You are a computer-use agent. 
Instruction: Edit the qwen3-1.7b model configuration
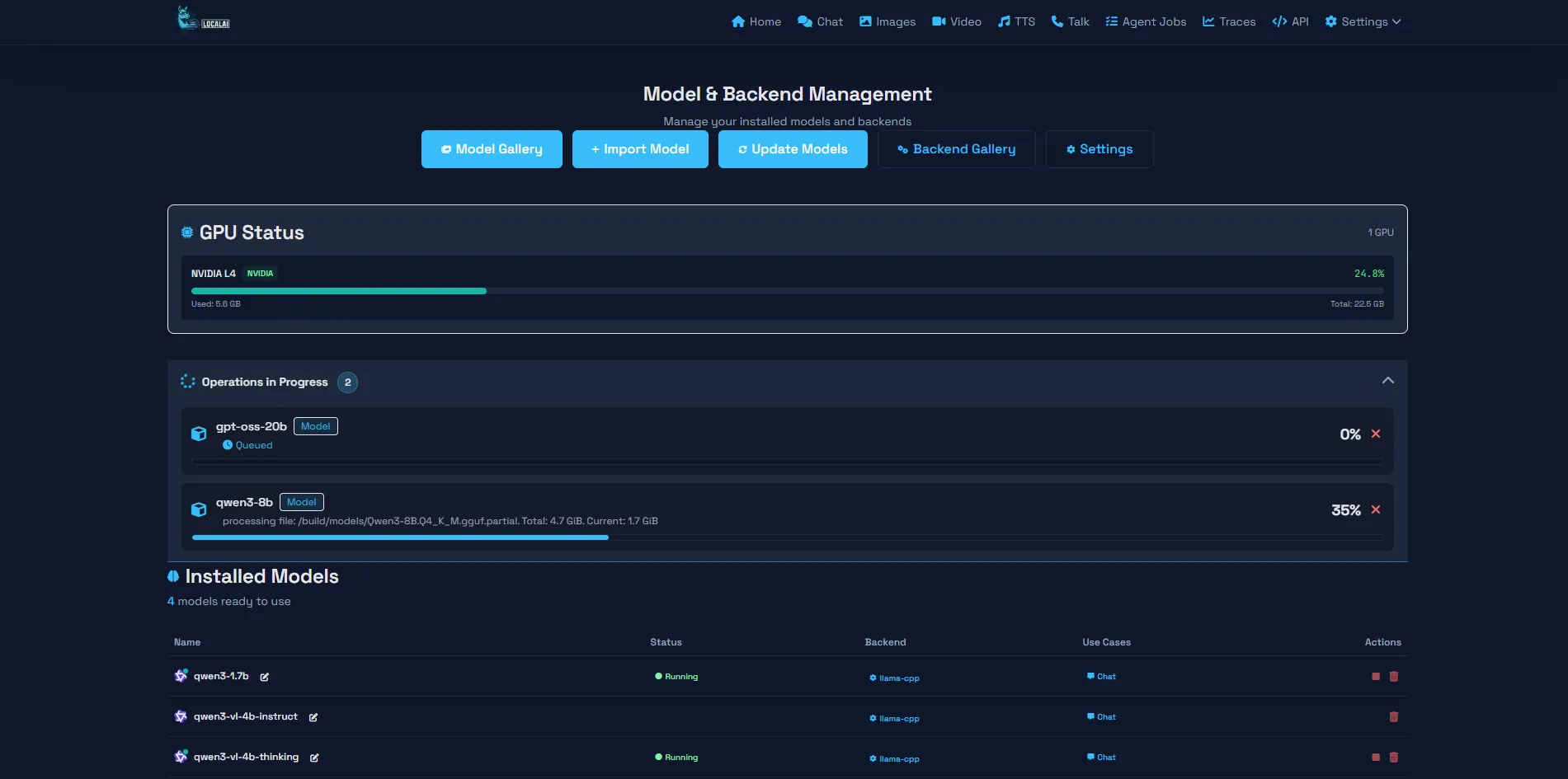(x=265, y=677)
